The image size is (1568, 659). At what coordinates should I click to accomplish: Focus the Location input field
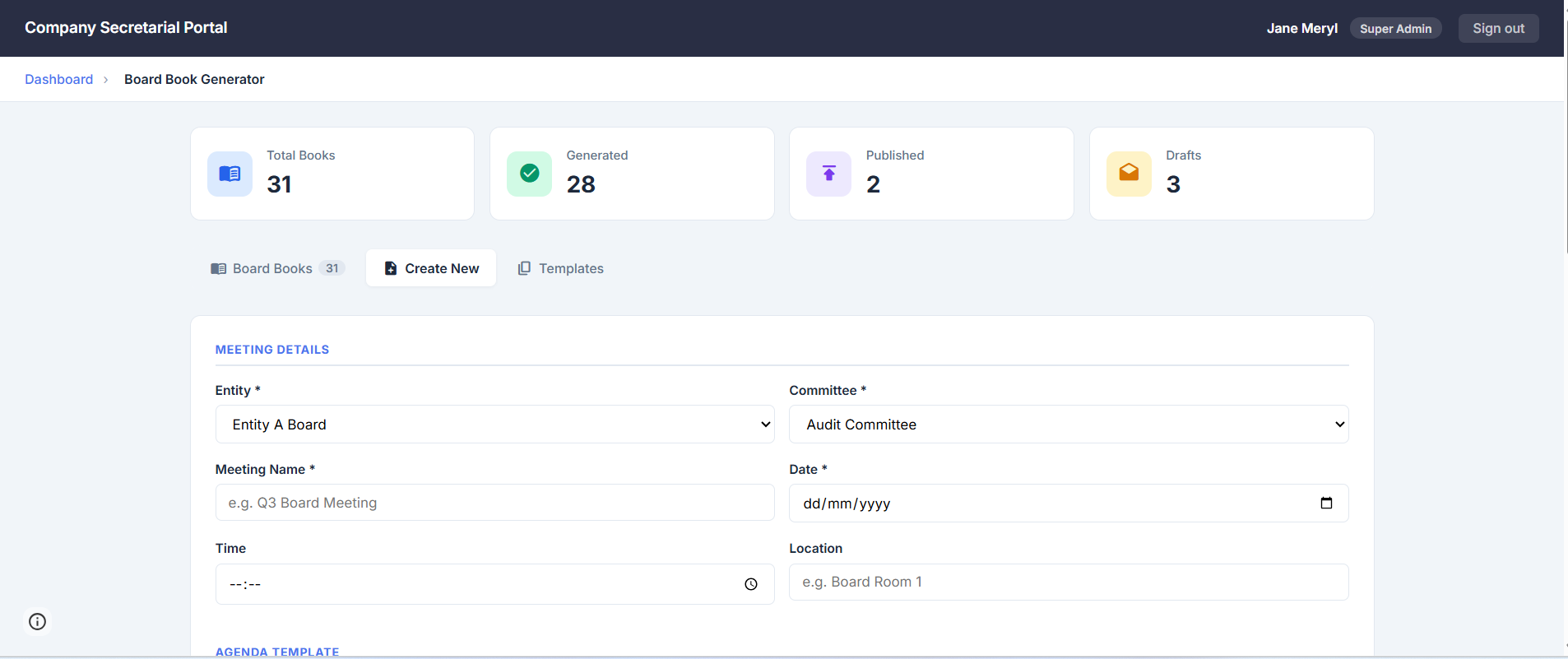(x=1069, y=582)
